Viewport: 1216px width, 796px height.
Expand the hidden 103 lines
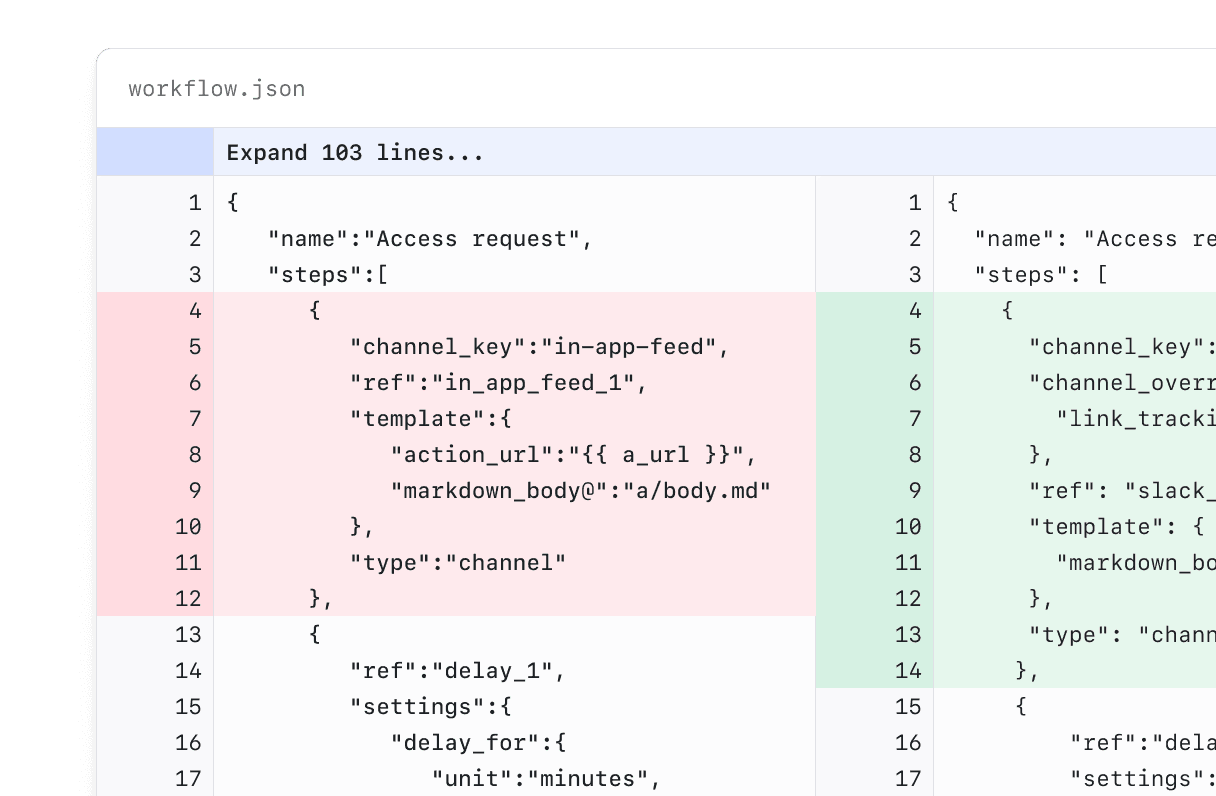coord(354,152)
